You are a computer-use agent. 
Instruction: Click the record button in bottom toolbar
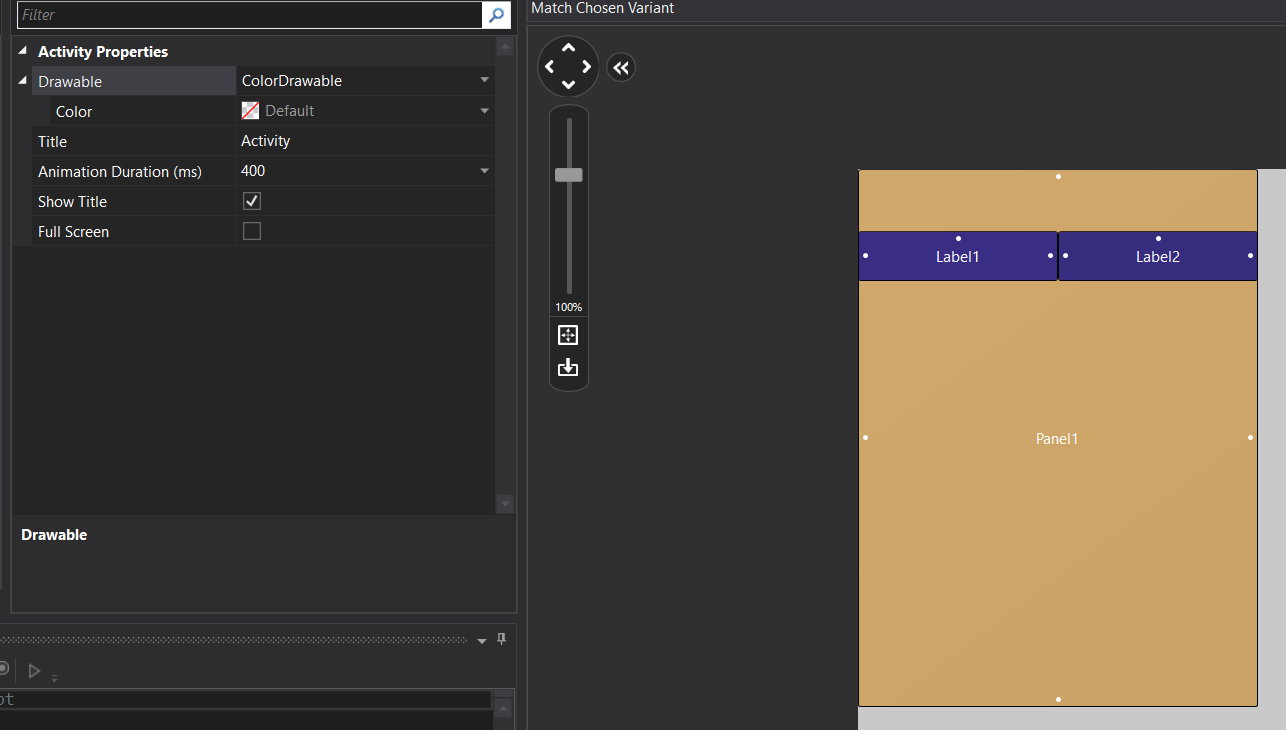(4, 668)
